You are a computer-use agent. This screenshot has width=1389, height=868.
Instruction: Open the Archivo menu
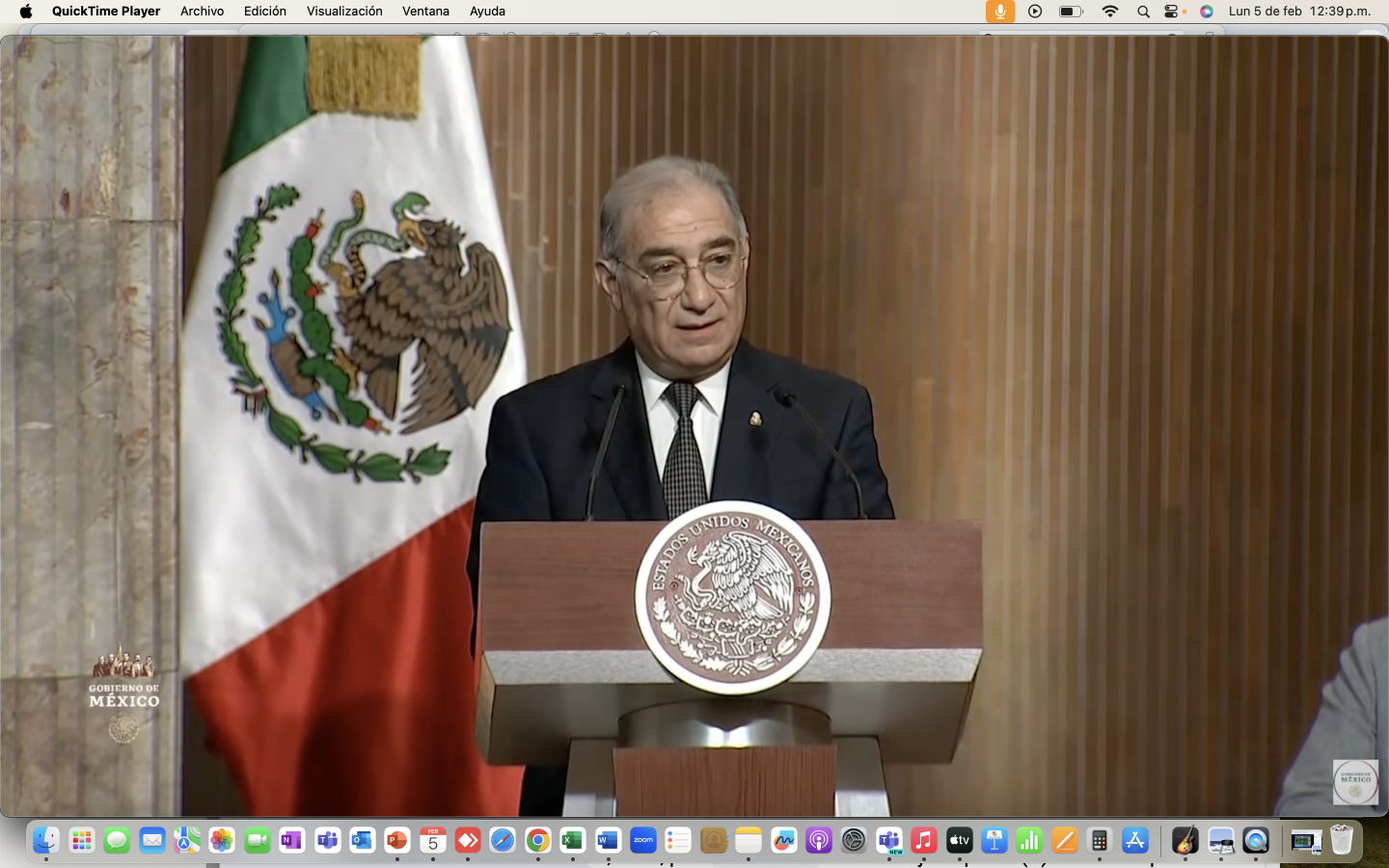202,12
